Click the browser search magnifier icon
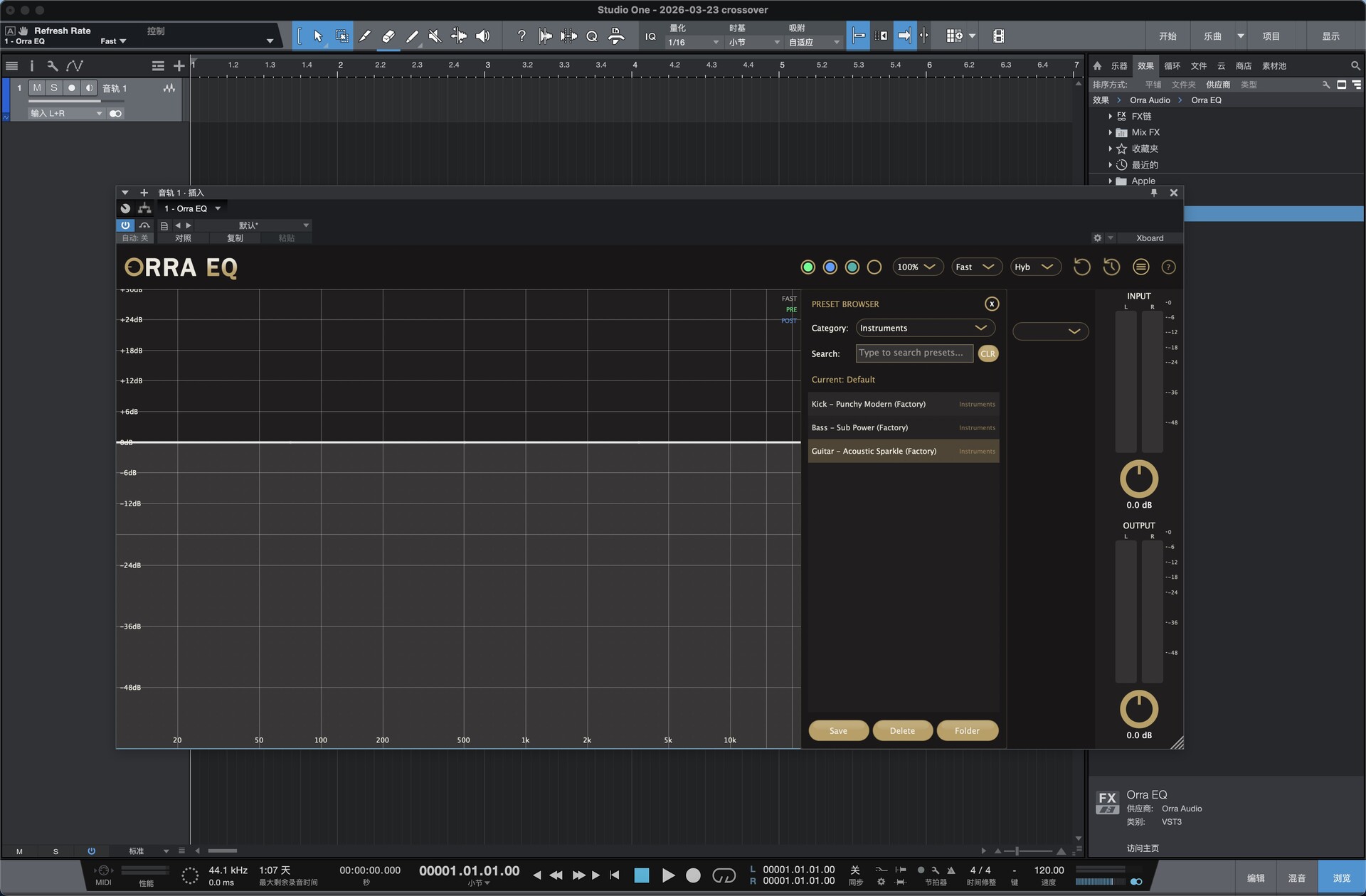Screen dimensions: 1366x896 [1355, 65]
